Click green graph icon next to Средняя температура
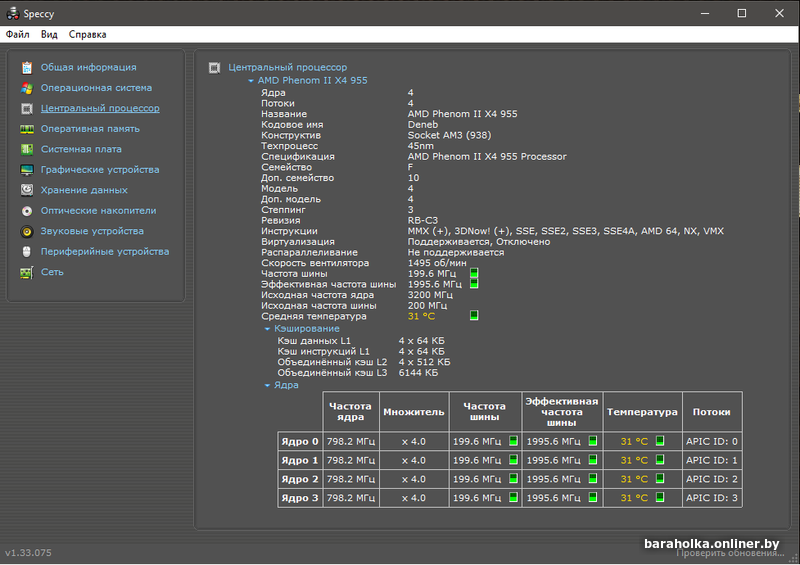Image resolution: width=800 pixels, height=565 pixels. coord(474,315)
